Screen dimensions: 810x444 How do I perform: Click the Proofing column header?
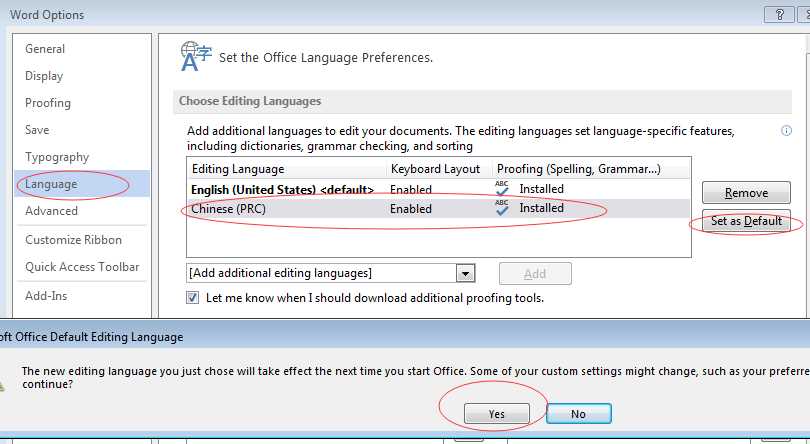[579, 169]
